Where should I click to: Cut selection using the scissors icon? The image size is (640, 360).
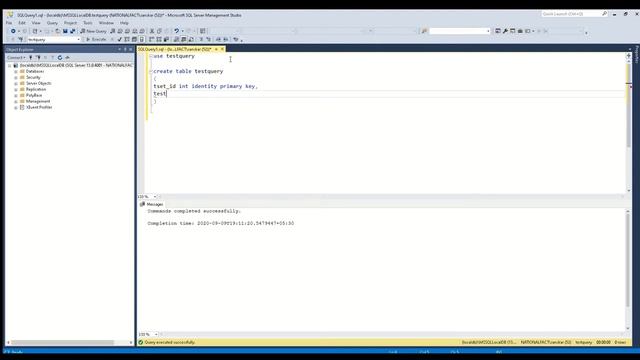click(152, 31)
